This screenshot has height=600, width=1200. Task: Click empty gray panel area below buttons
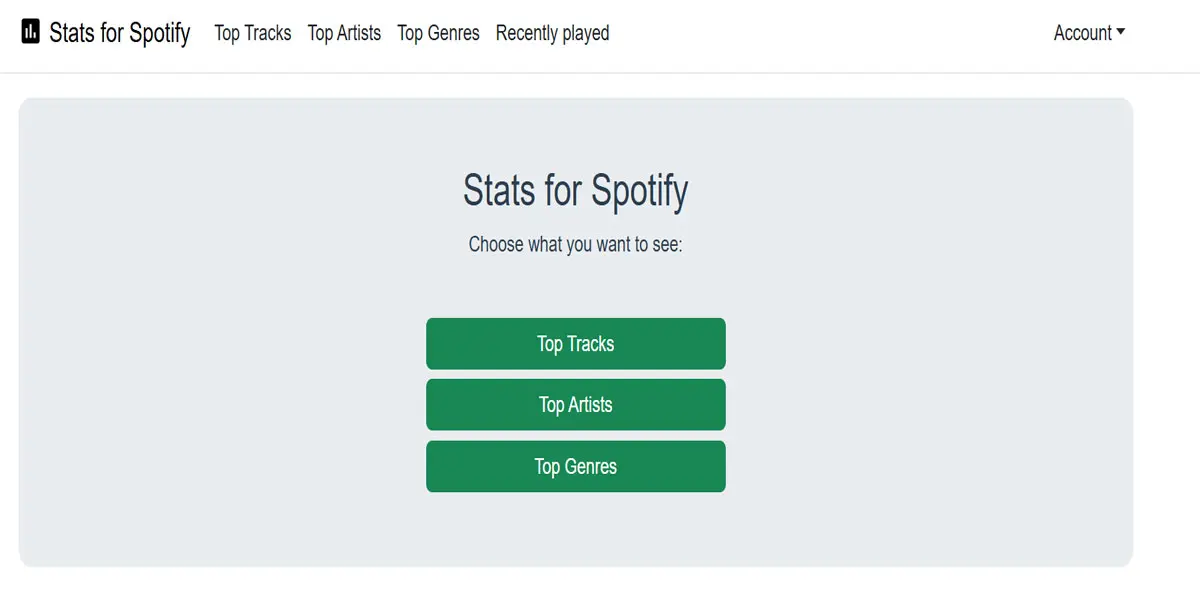click(575, 530)
